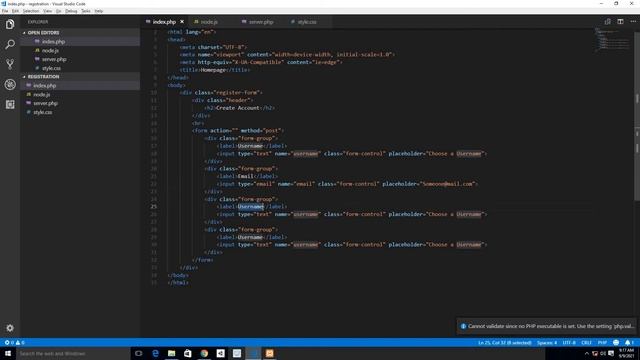Open Task View on the taskbar
This screenshot has width=640, height=360.
139,353
